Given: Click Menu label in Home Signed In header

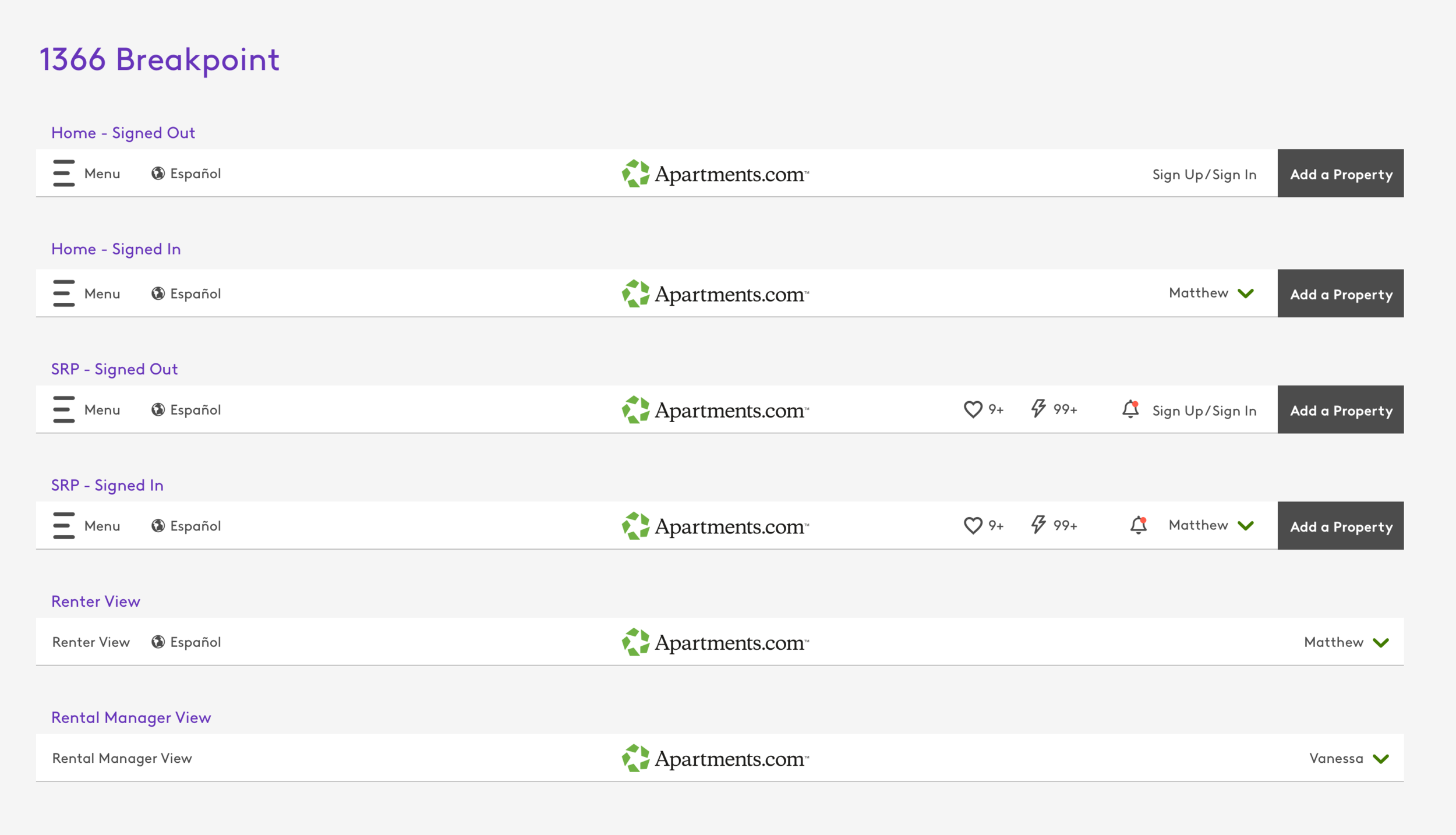Looking at the screenshot, I should click(102, 293).
